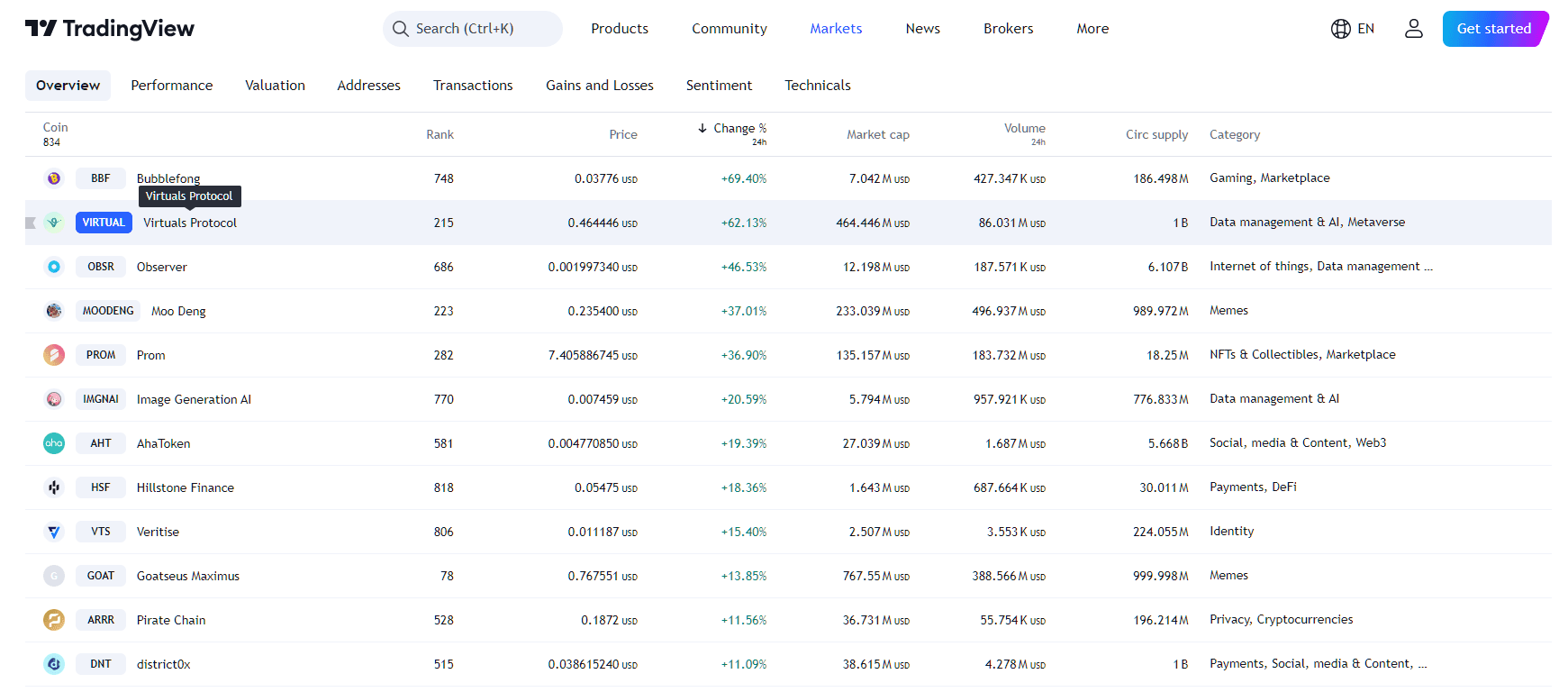The height and width of the screenshot is (692, 1568).
Task: Click the Veritise coin logo
Action: pyautogui.click(x=54, y=532)
